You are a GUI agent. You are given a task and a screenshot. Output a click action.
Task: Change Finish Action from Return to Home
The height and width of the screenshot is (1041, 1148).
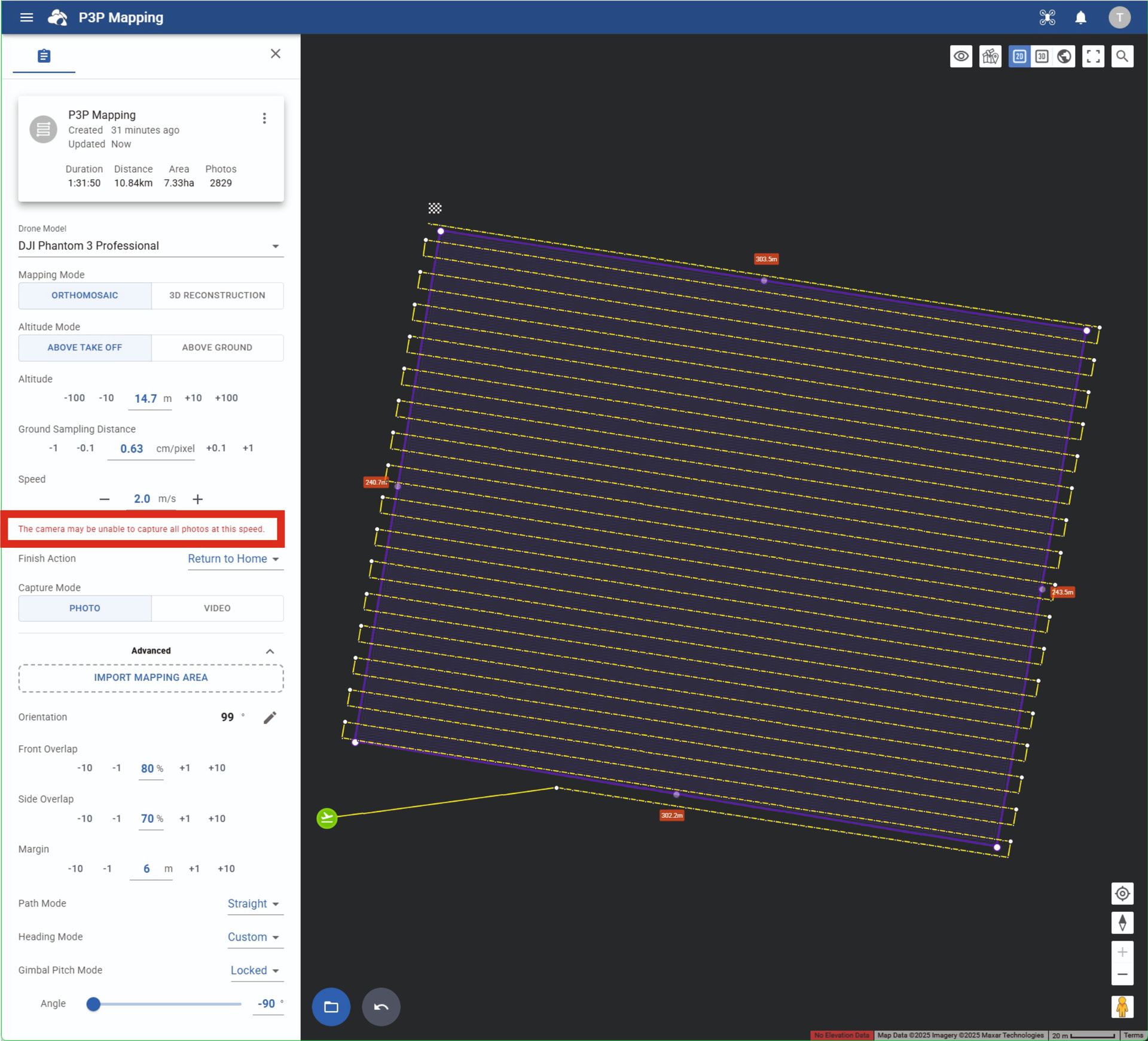click(x=234, y=559)
